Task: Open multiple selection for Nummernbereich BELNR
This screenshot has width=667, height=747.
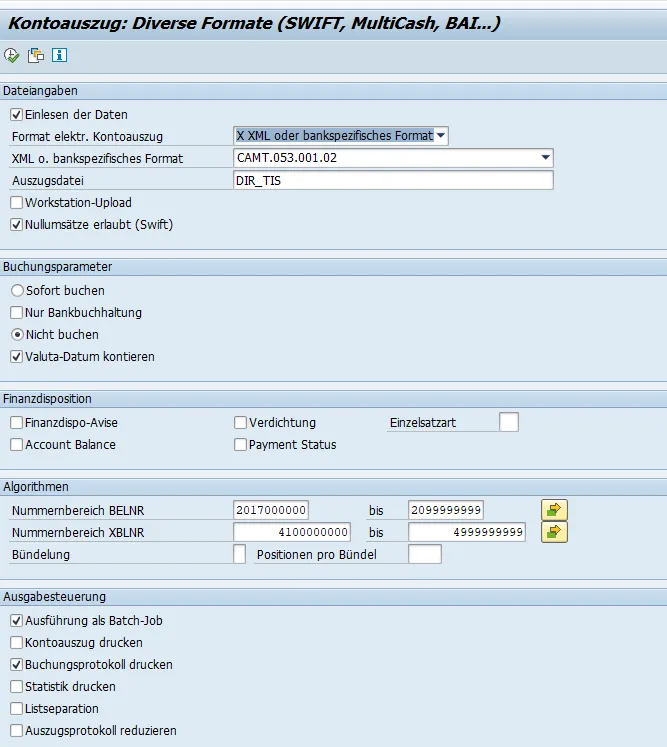Action: coord(554,510)
